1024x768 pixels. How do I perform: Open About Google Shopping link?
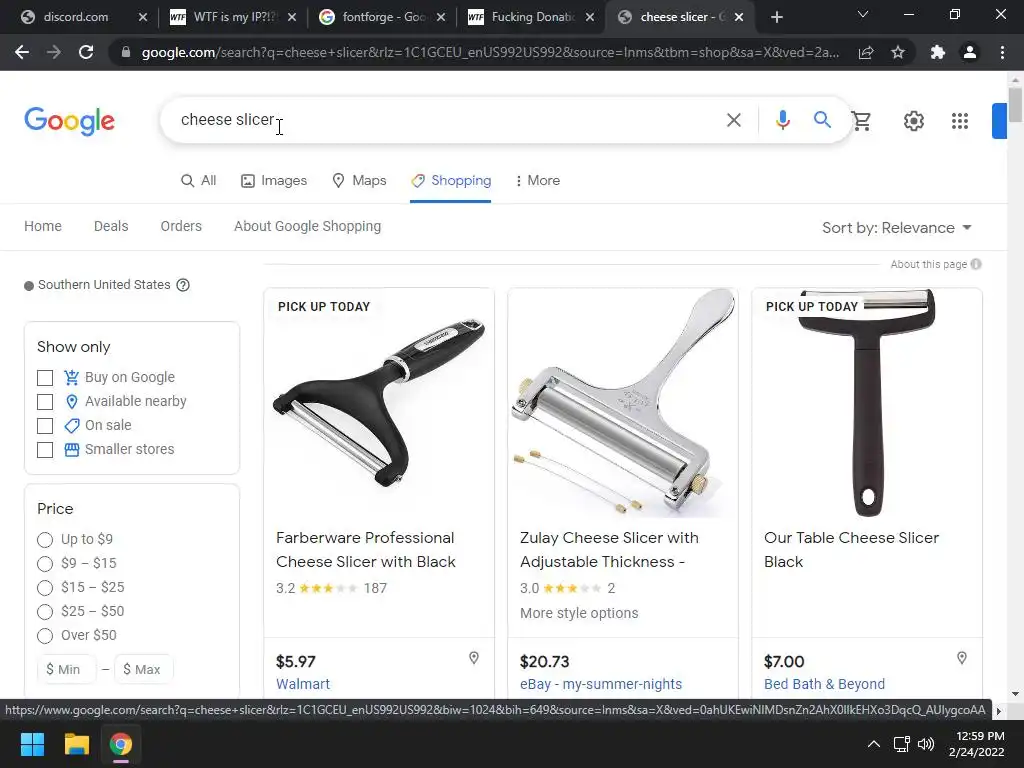(308, 226)
